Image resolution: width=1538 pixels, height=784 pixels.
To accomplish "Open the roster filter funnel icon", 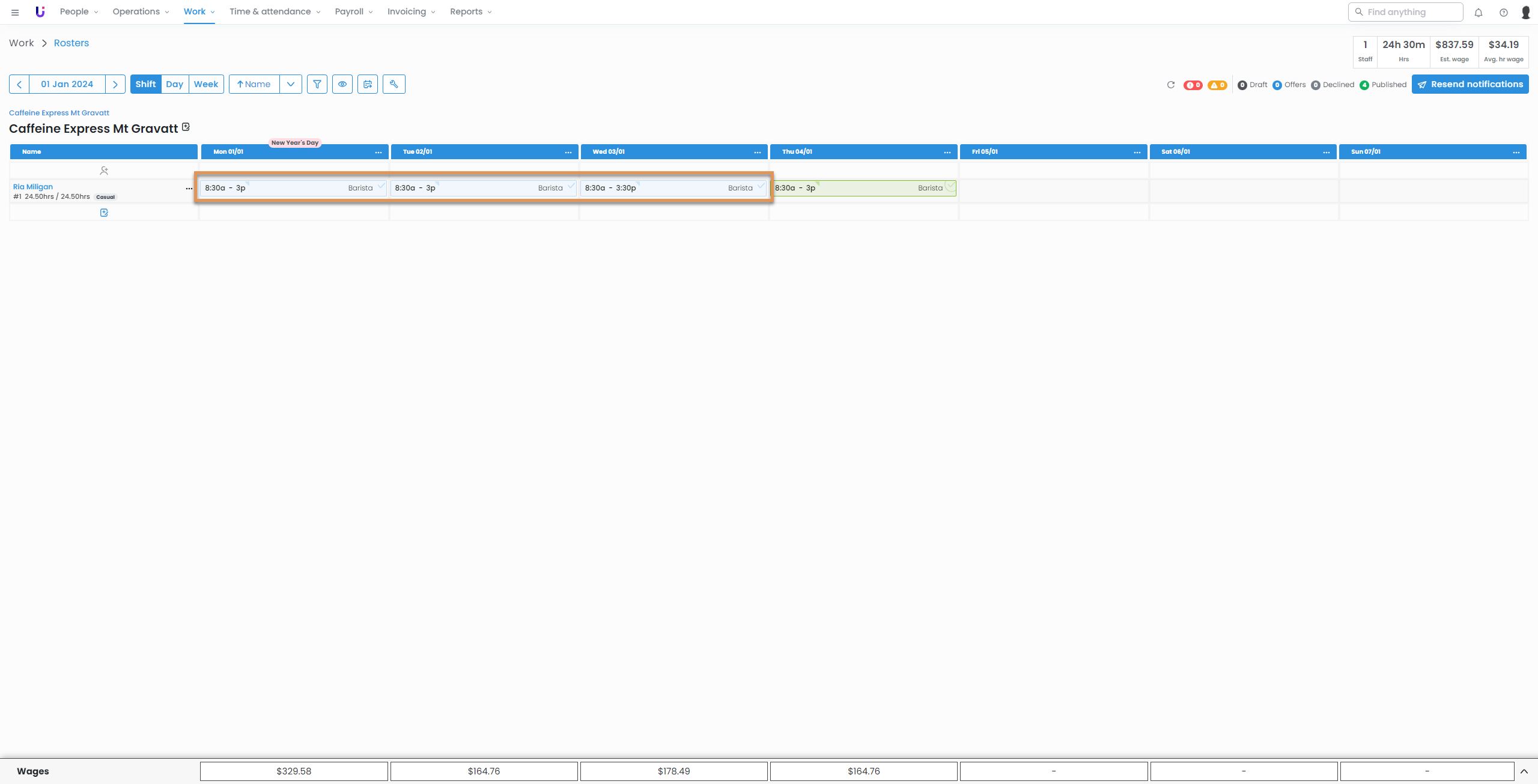I will click(317, 84).
